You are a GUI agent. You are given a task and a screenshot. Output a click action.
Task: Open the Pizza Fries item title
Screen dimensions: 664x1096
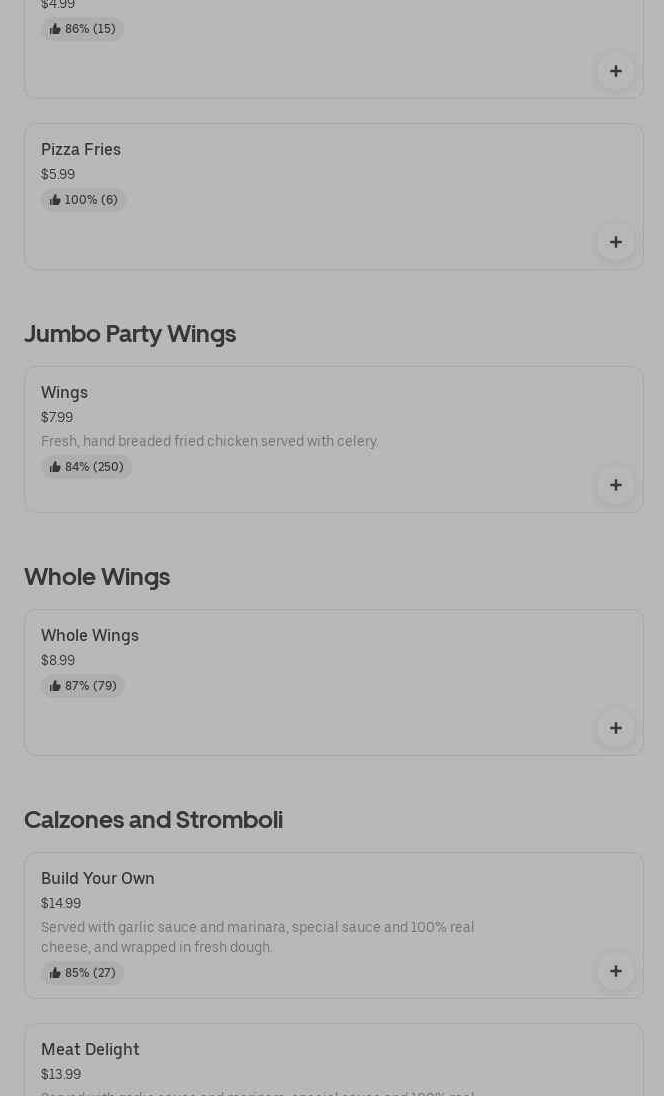(81, 150)
